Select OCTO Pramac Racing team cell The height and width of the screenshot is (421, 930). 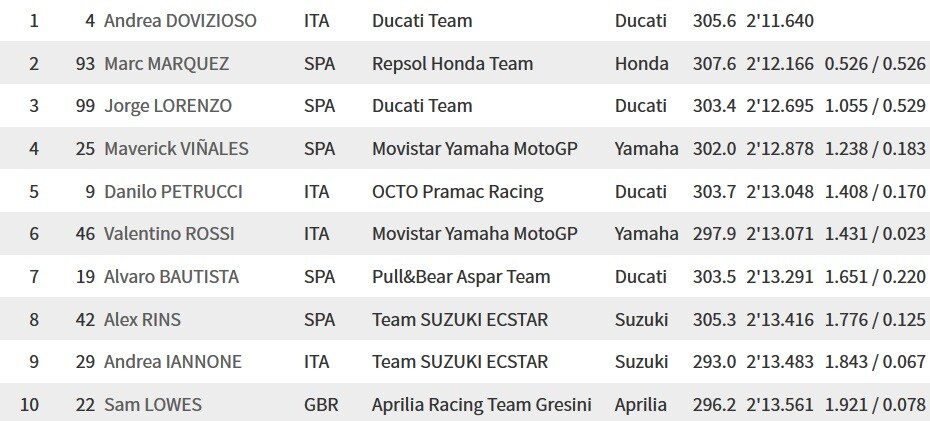[x=458, y=192]
